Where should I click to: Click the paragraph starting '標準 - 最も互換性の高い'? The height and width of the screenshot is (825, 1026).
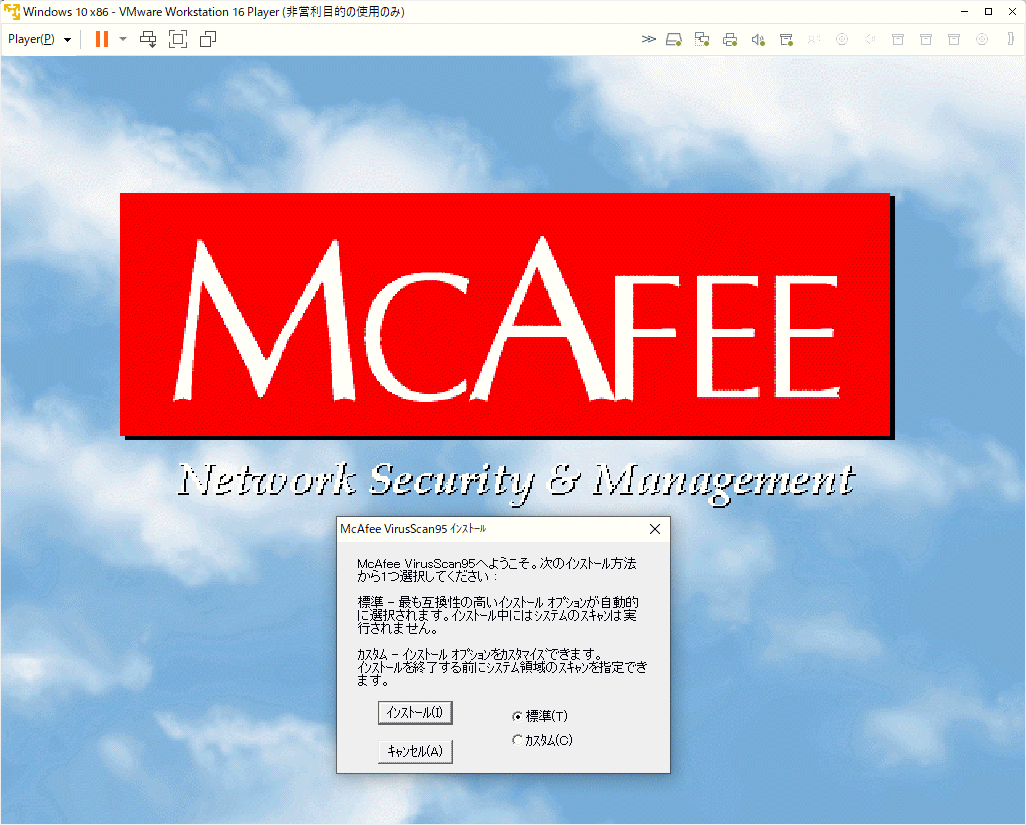coord(498,615)
